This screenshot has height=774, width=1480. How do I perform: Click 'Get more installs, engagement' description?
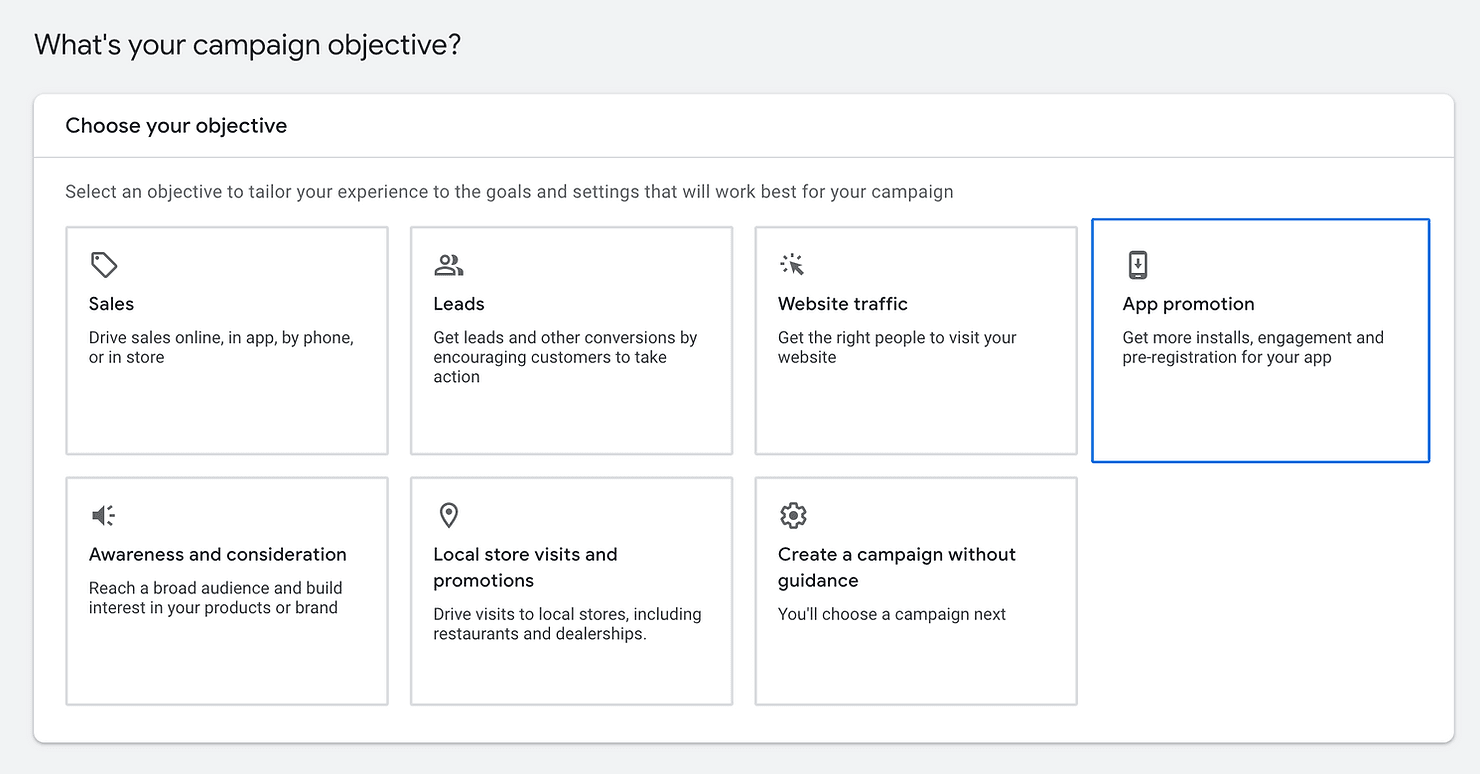(1252, 347)
